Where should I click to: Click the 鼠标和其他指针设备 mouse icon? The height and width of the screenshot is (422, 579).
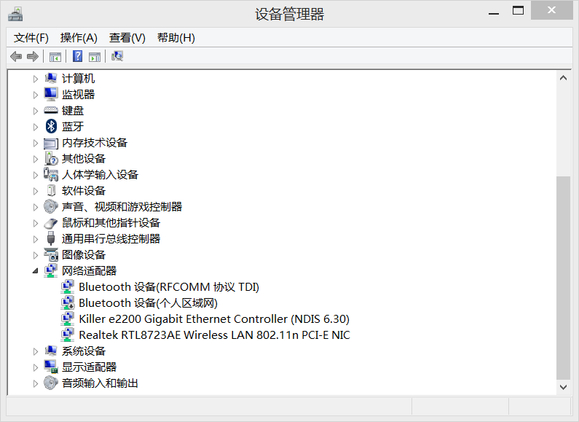click(51, 223)
